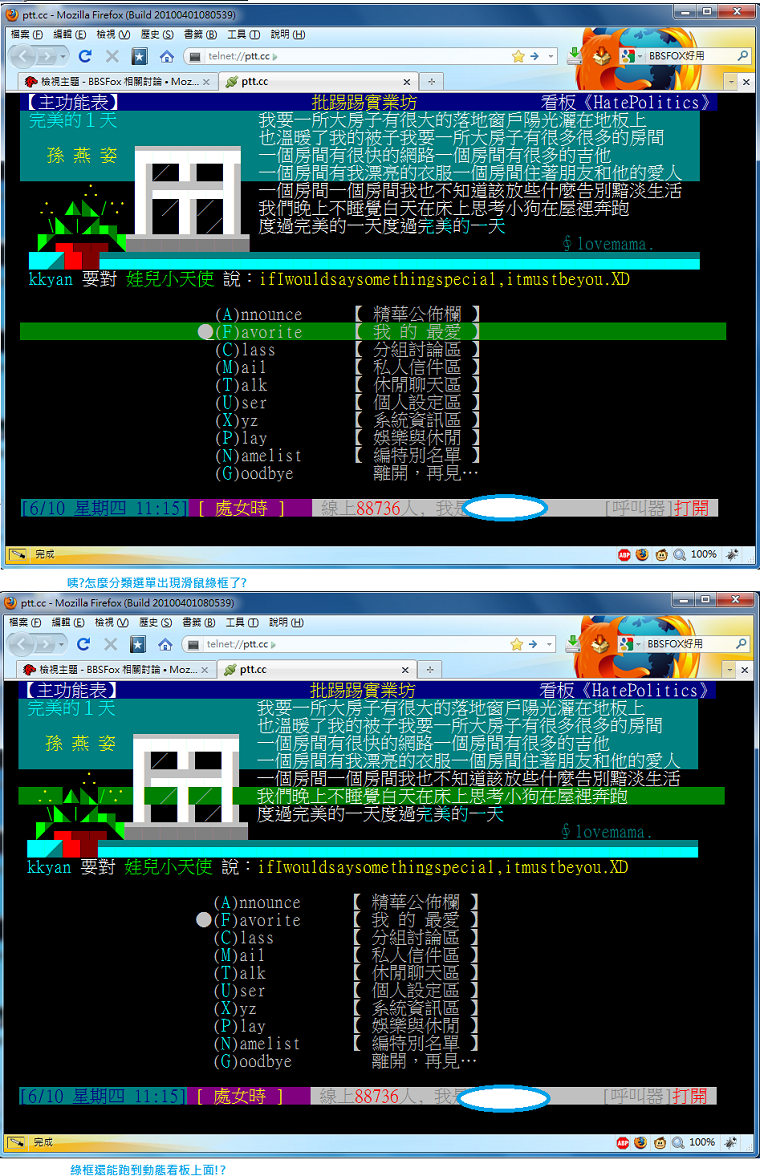Click 100% zoom level in upper status bar
760x1176 pixels.
(704, 554)
